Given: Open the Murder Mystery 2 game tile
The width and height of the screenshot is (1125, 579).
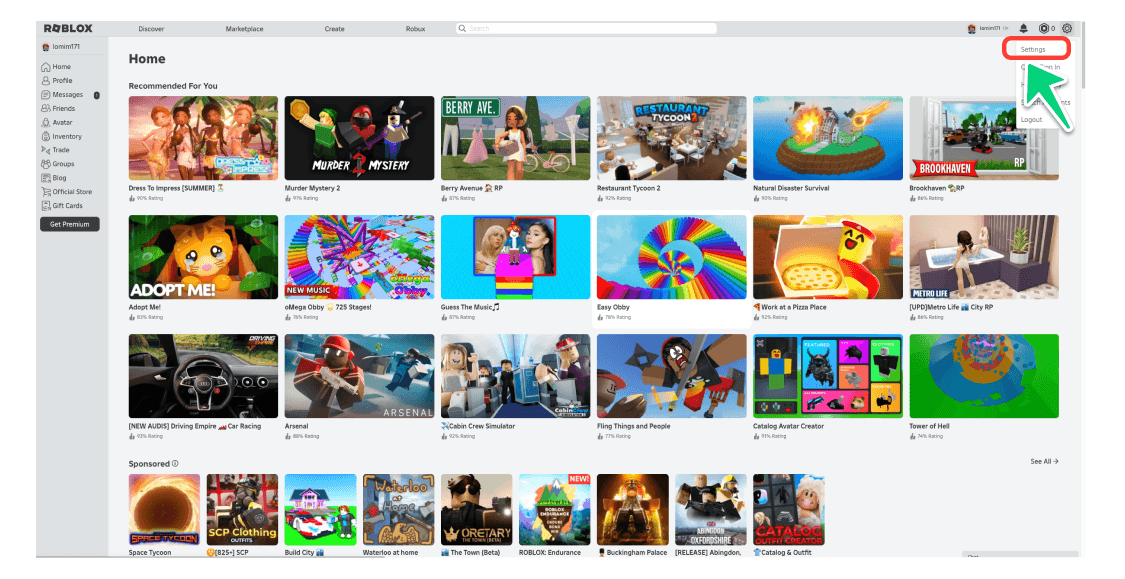Looking at the screenshot, I should click(359, 138).
